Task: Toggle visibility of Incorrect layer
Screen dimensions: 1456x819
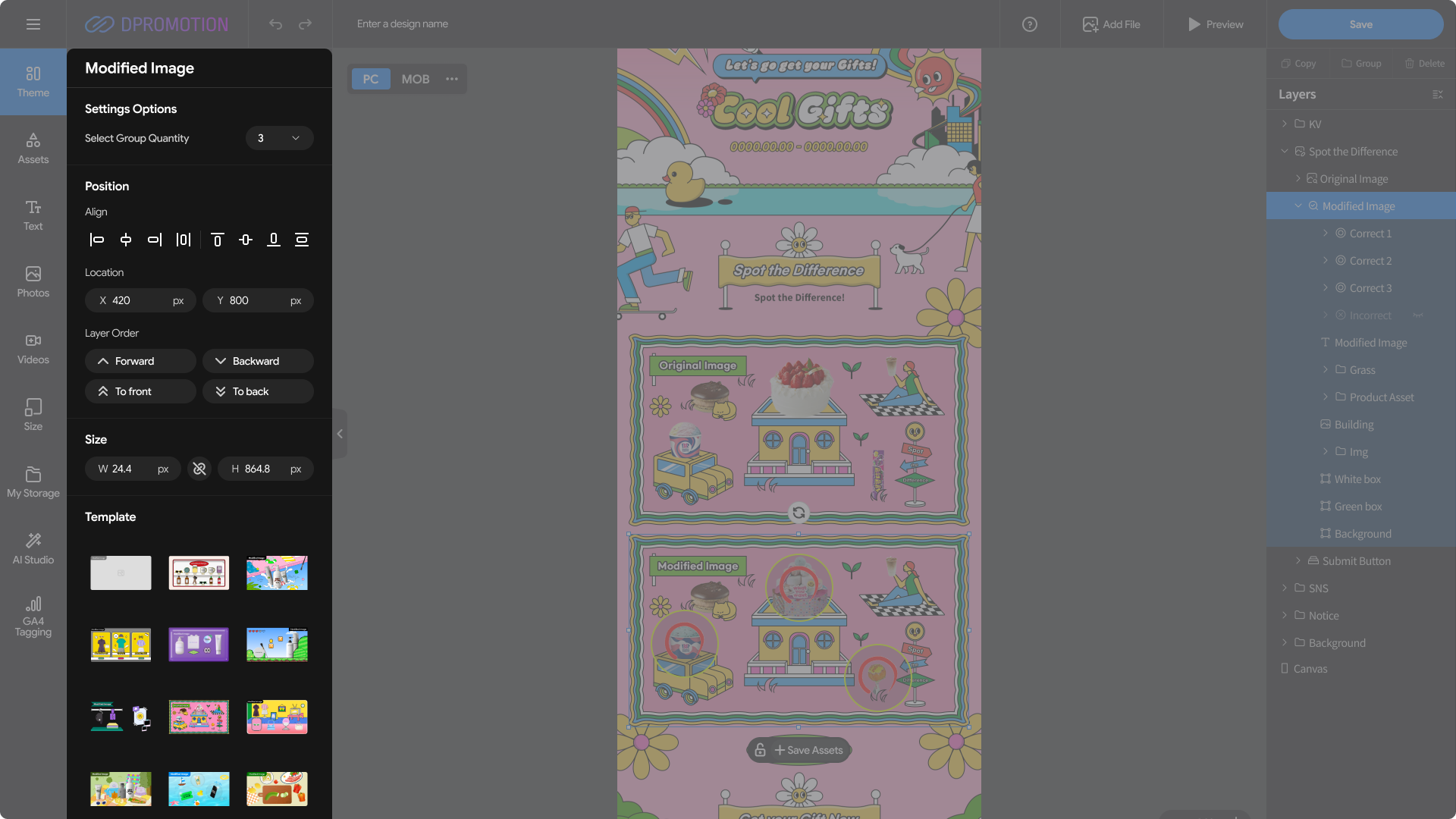Action: [x=1417, y=315]
